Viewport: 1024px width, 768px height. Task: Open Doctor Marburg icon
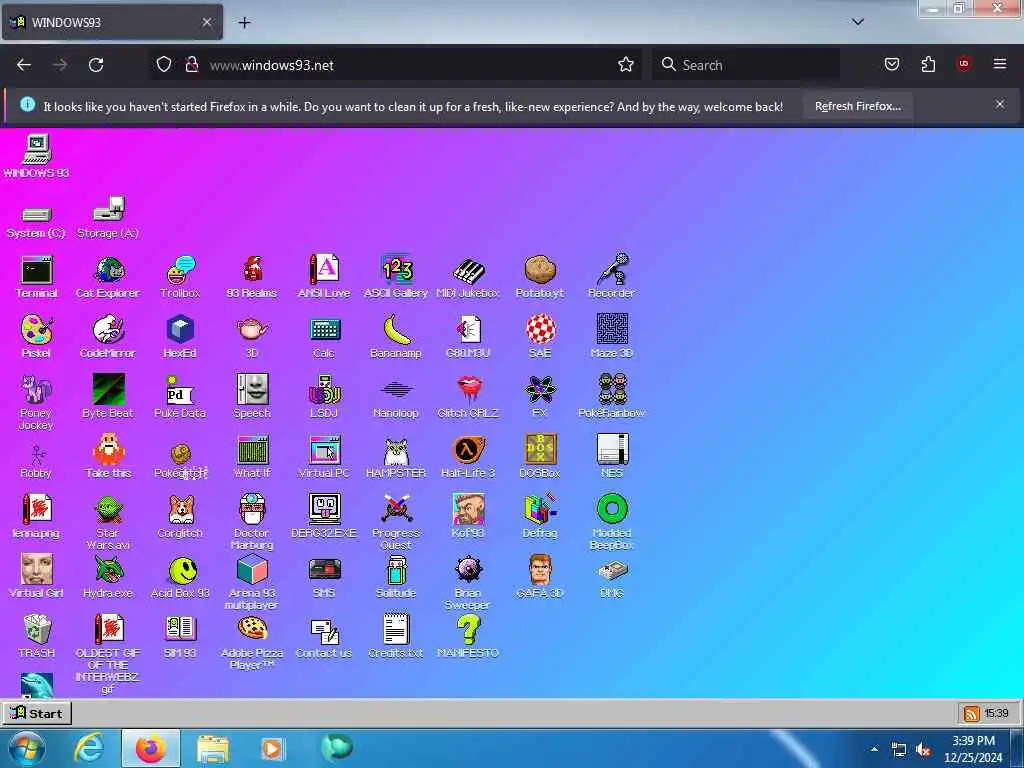click(252, 522)
